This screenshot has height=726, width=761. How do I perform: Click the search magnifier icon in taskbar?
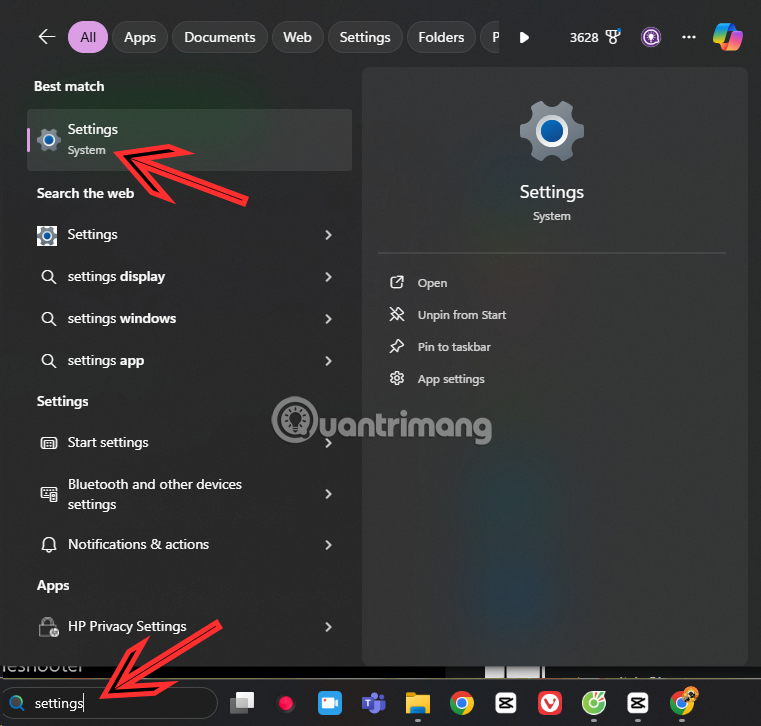tap(17, 703)
